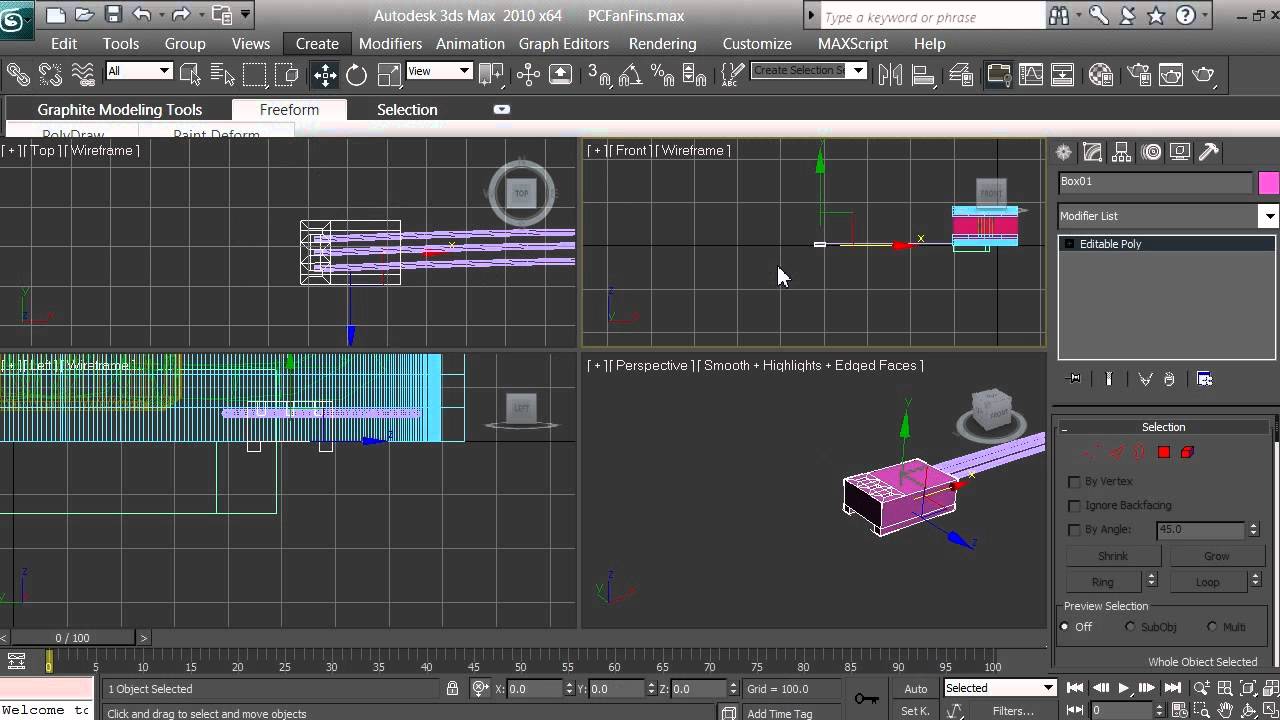Choose the Select and Scale tool
The width and height of the screenshot is (1280, 720).
point(388,74)
